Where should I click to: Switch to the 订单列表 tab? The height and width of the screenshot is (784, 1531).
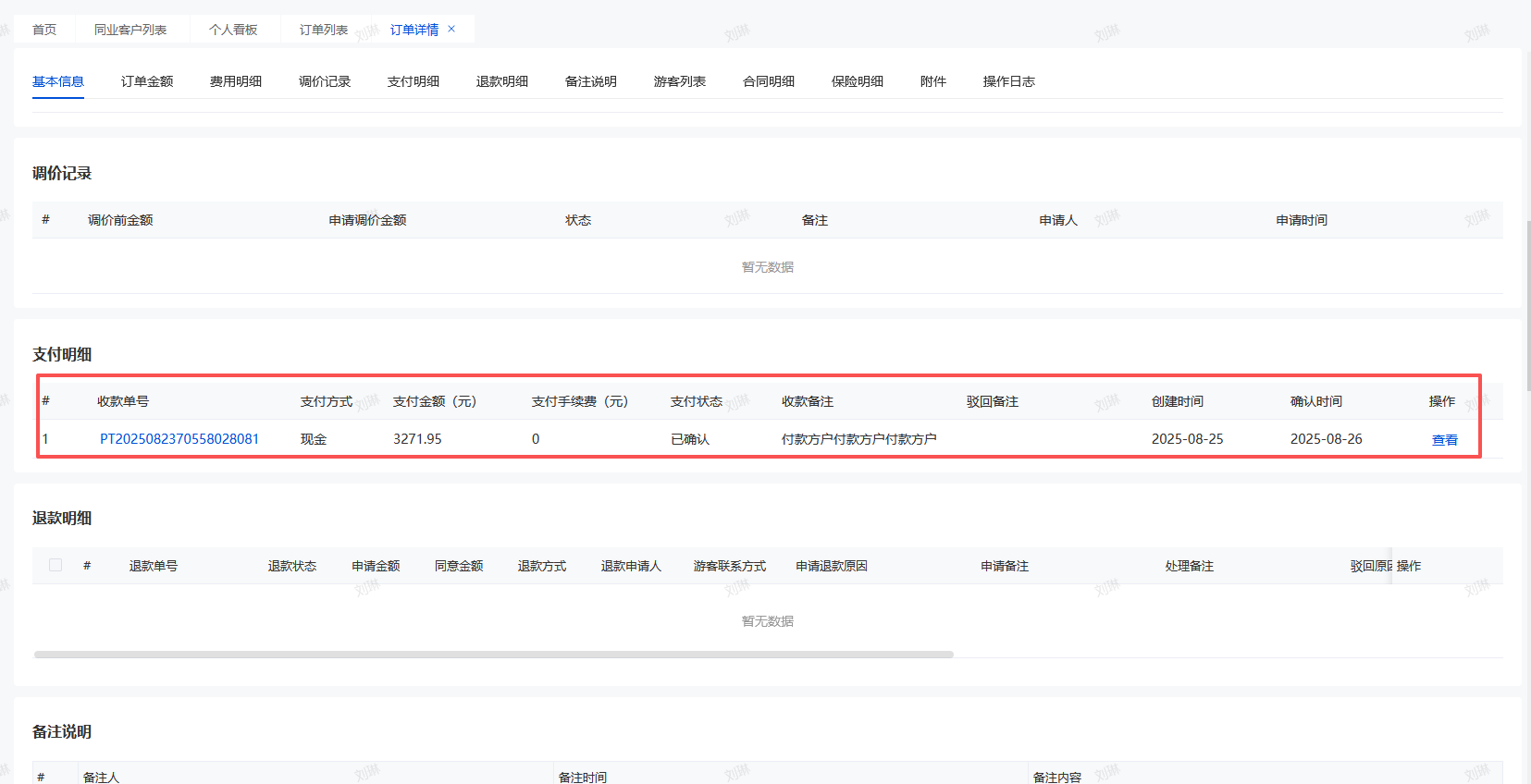click(324, 30)
